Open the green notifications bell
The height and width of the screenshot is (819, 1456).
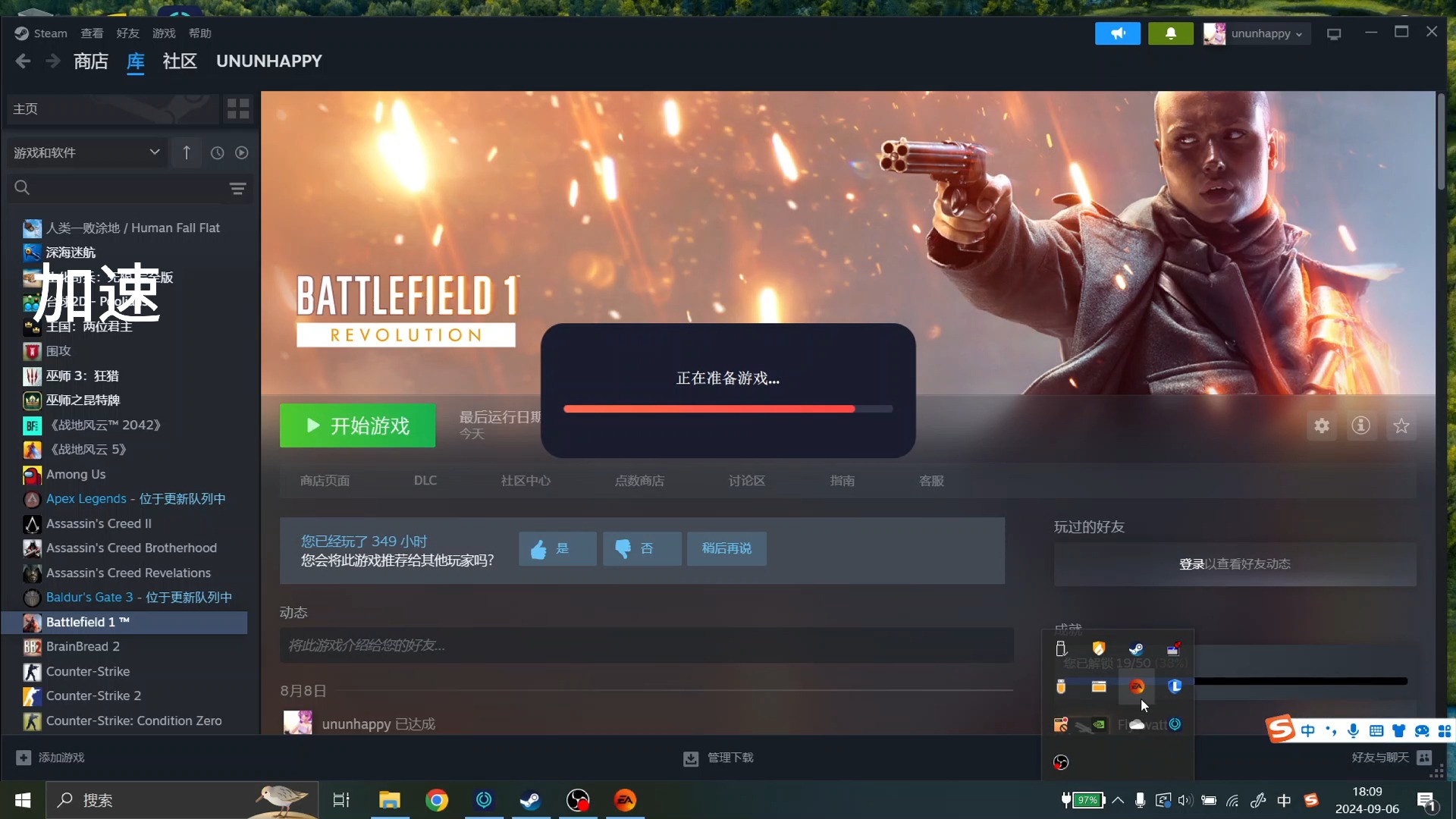click(x=1170, y=33)
